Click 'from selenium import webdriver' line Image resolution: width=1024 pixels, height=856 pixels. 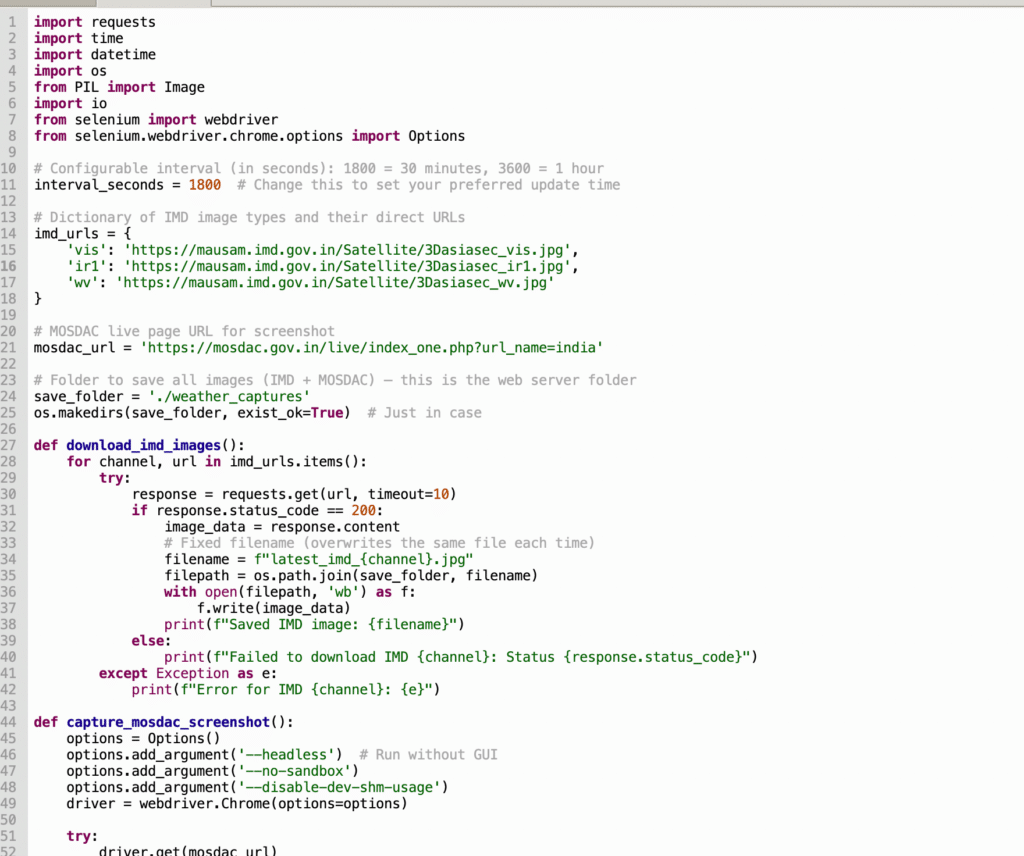coord(156,120)
